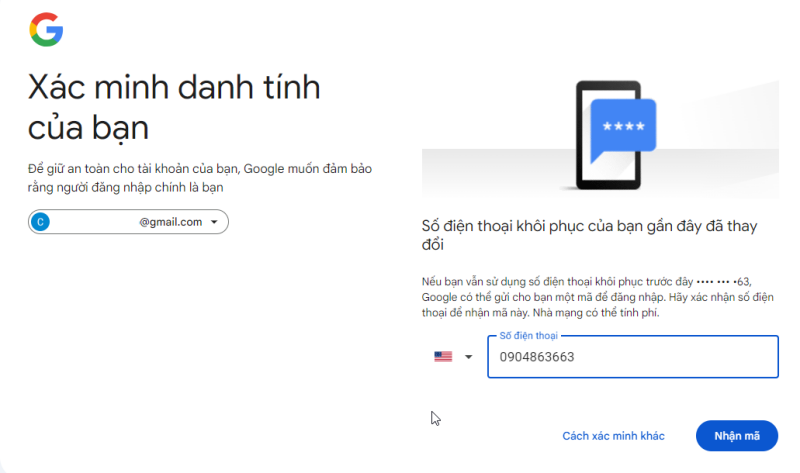Click heading "Số điện thoại khôi phục của bạn gần đây đã thay đổi"
This screenshot has height=473, width=800.
[x=590, y=235]
